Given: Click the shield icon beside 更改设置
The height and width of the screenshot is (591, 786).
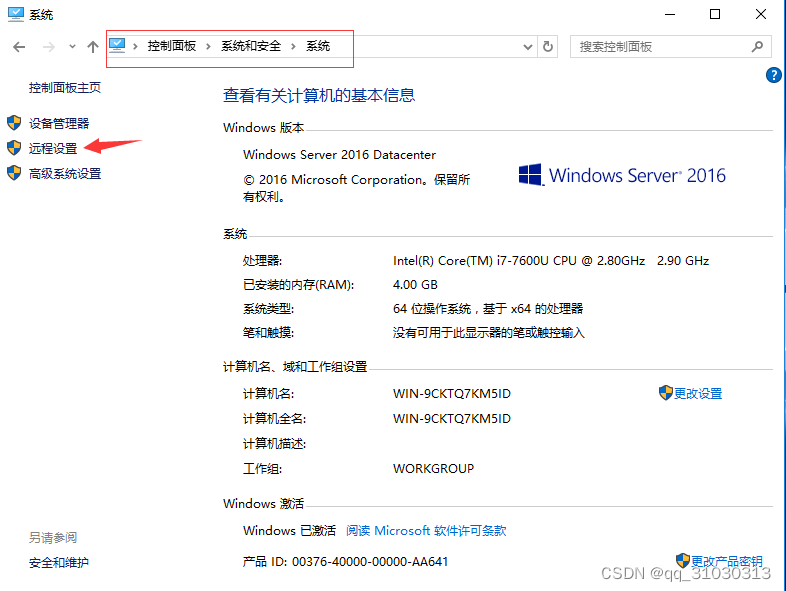Looking at the screenshot, I should (x=666, y=393).
